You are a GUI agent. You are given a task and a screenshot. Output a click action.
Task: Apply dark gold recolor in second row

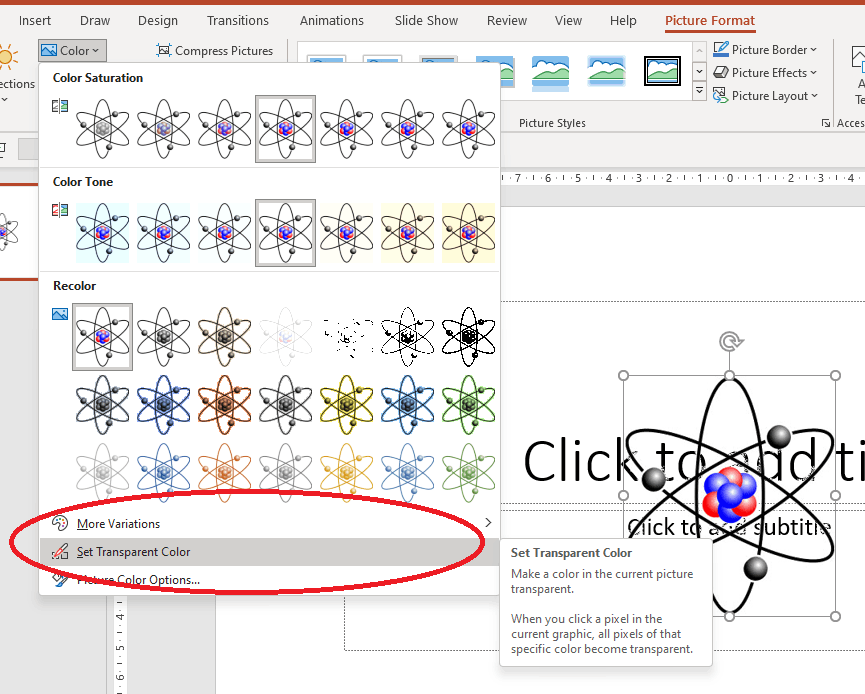346,405
